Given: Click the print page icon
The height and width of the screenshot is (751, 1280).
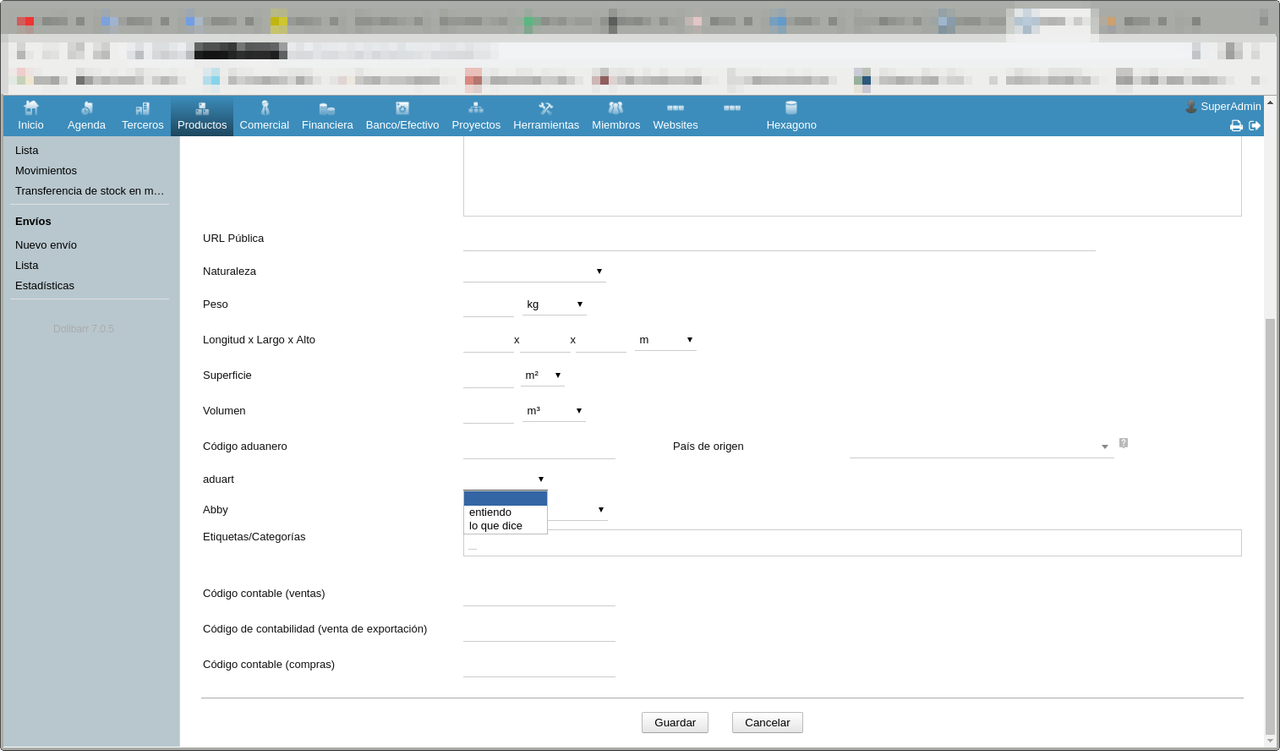Looking at the screenshot, I should click(1236, 126).
